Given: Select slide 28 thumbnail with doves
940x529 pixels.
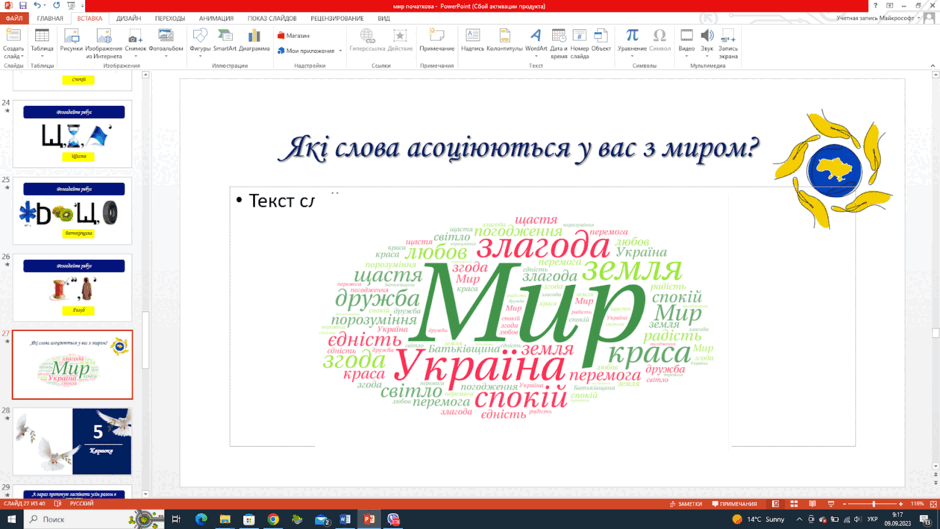Looking at the screenshot, I should [x=73, y=441].
